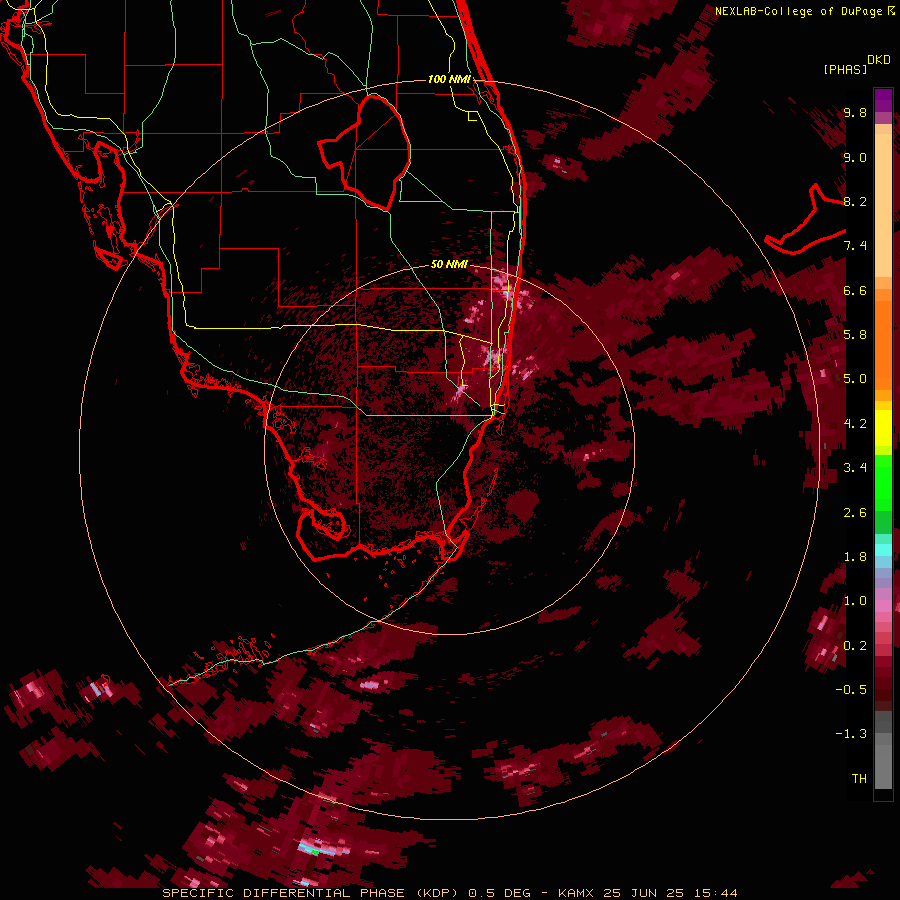Image resolution: width=900 pixels, height=900 pixels.
Task: Click the DKD [PHAS] scale title
Action: click(857, 64)
